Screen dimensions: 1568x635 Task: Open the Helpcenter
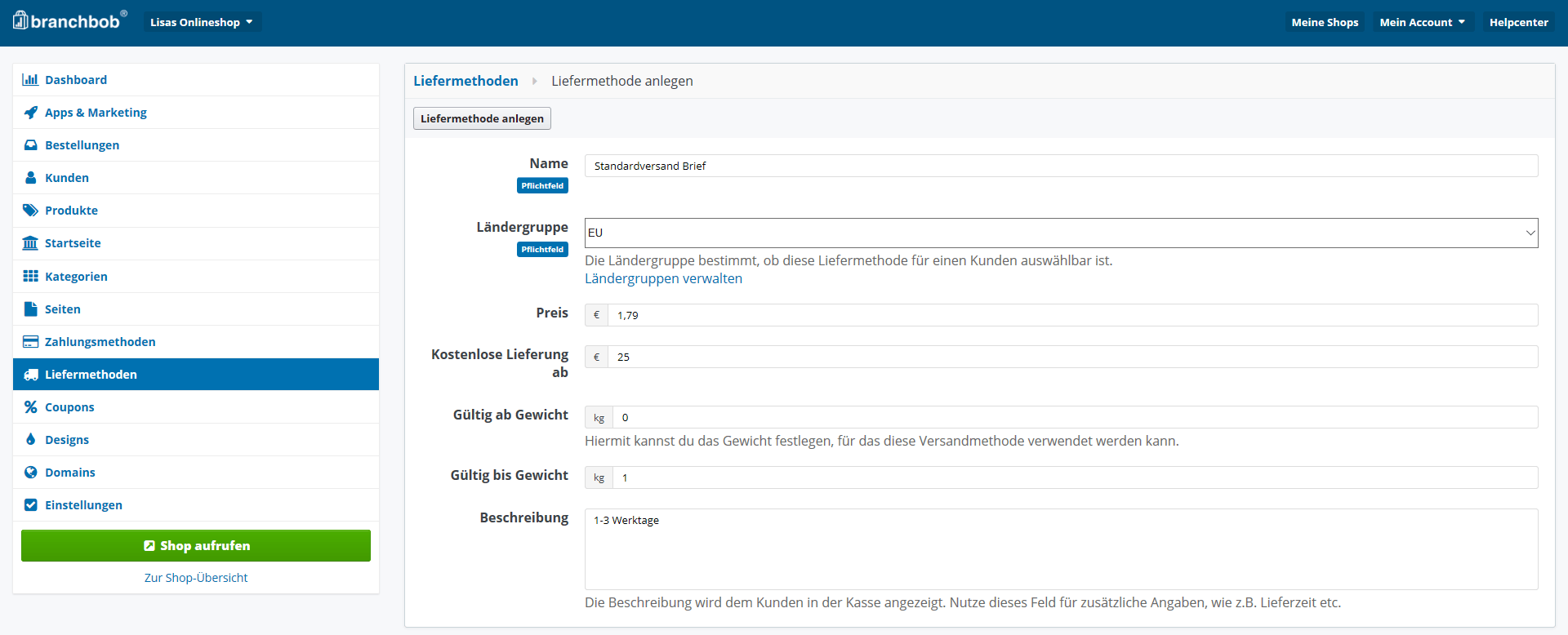pos(1518,22)
